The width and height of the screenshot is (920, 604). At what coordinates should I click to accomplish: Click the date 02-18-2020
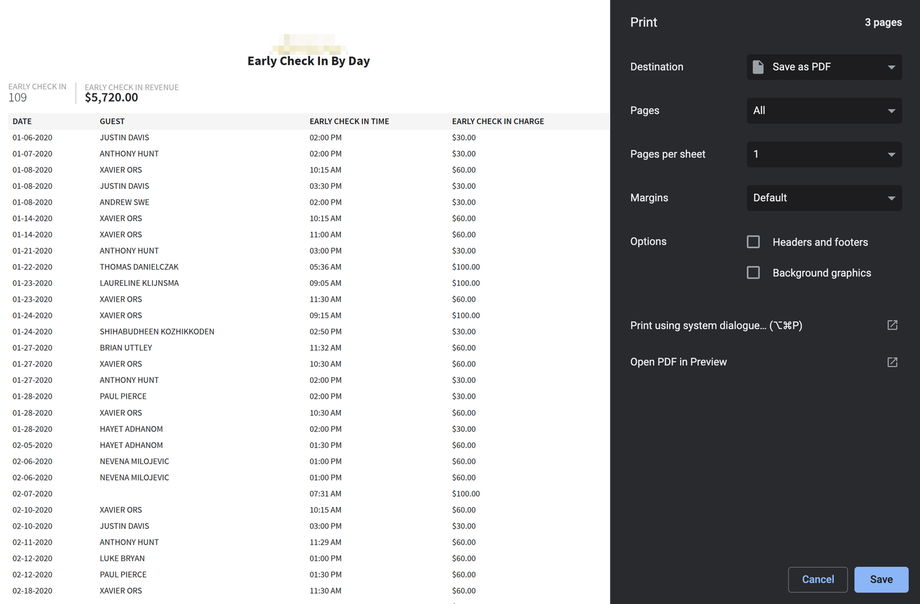click(32, 591)
